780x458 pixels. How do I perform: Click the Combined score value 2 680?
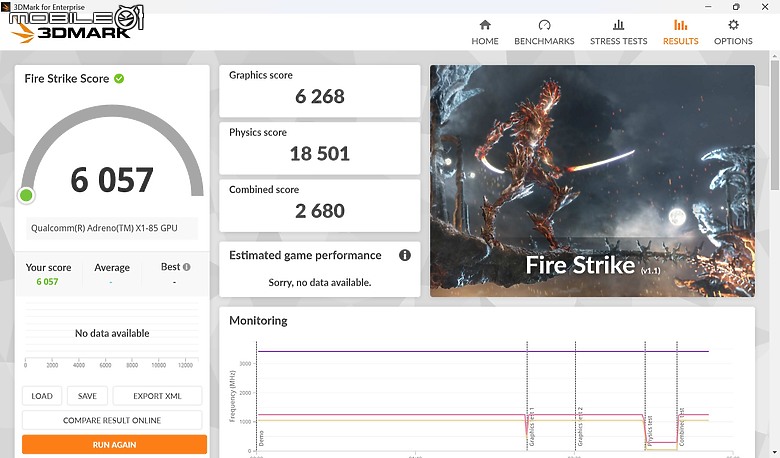[320, 211]
